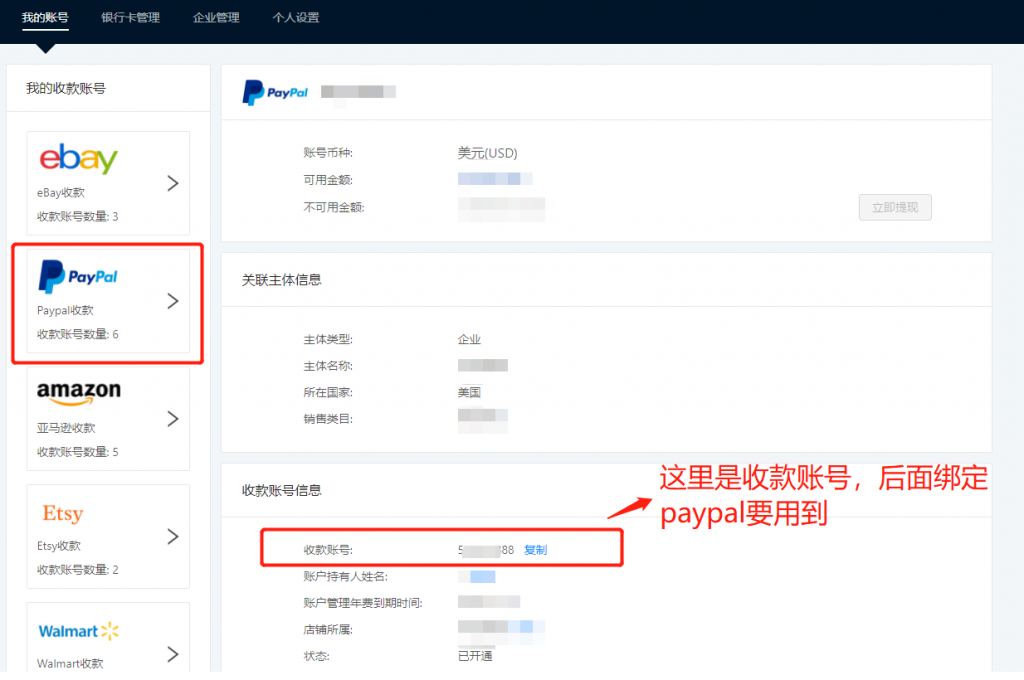
Task: Copy the 收款账号 via 复制 link
Action: coord(536,550)
